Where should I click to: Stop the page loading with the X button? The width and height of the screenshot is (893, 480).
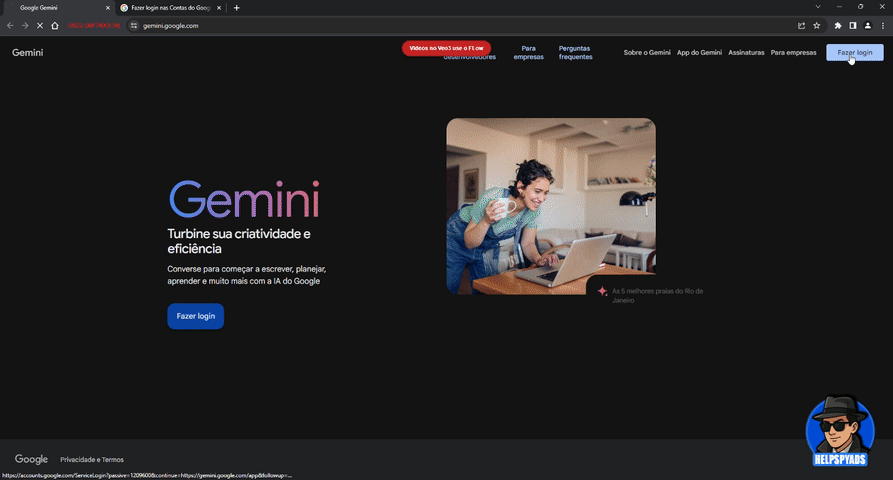[39, 25]
